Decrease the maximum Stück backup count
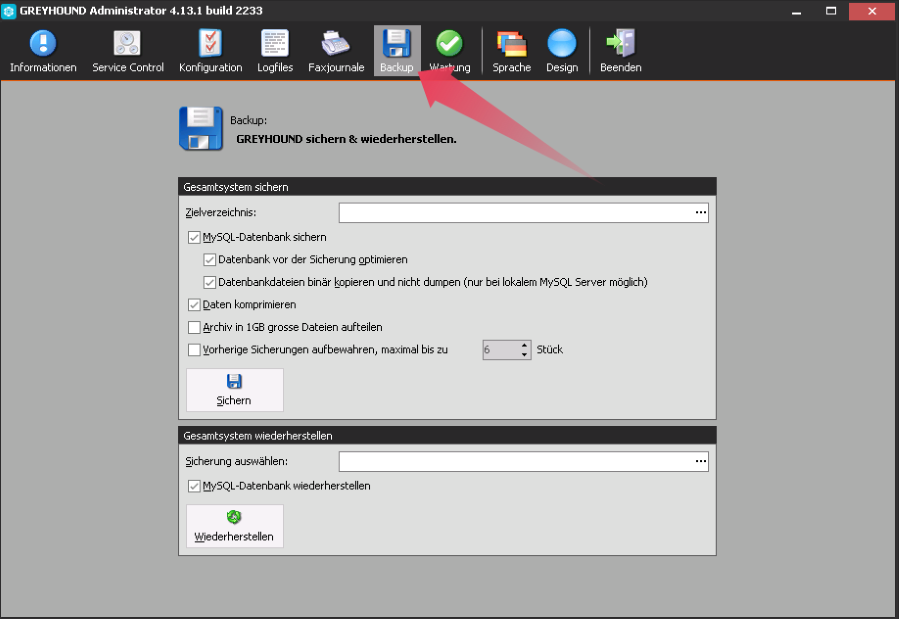The height and width of the screenshot is (619, 899). [x=525, y=354]
